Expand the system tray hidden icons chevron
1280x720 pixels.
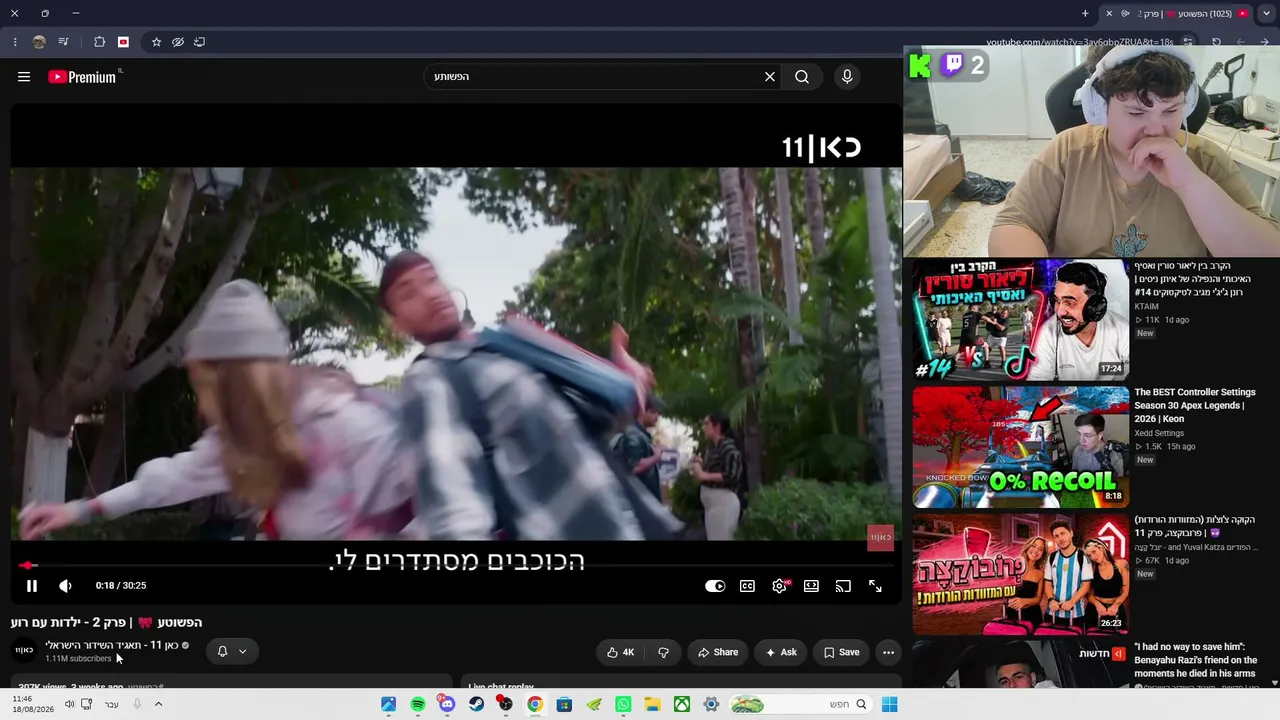tap(158, 704)
